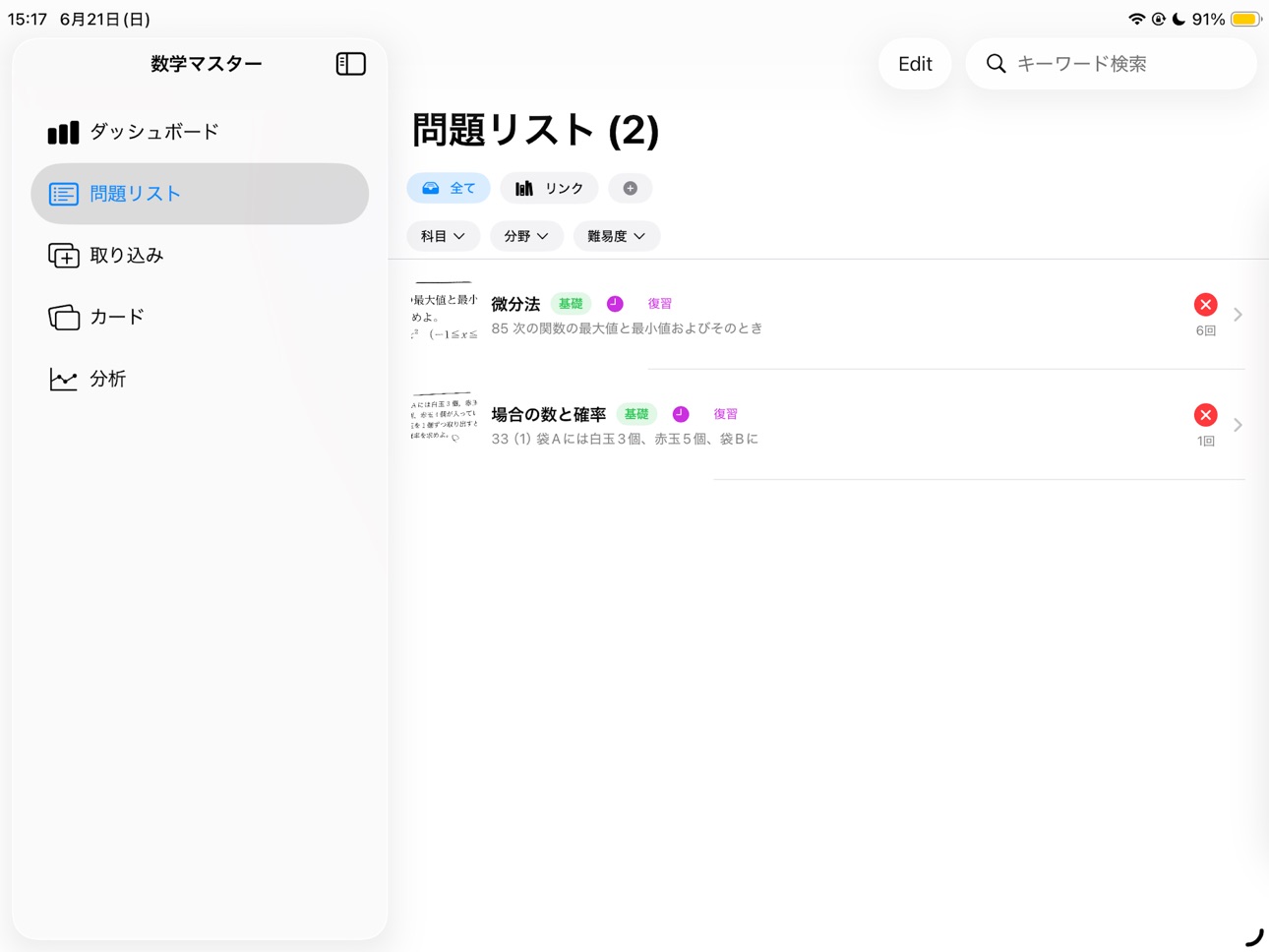The image size is (1269, 952).
Task: Click purple clock icon on 場合の数と確率 row
Action: coord(681,414)
